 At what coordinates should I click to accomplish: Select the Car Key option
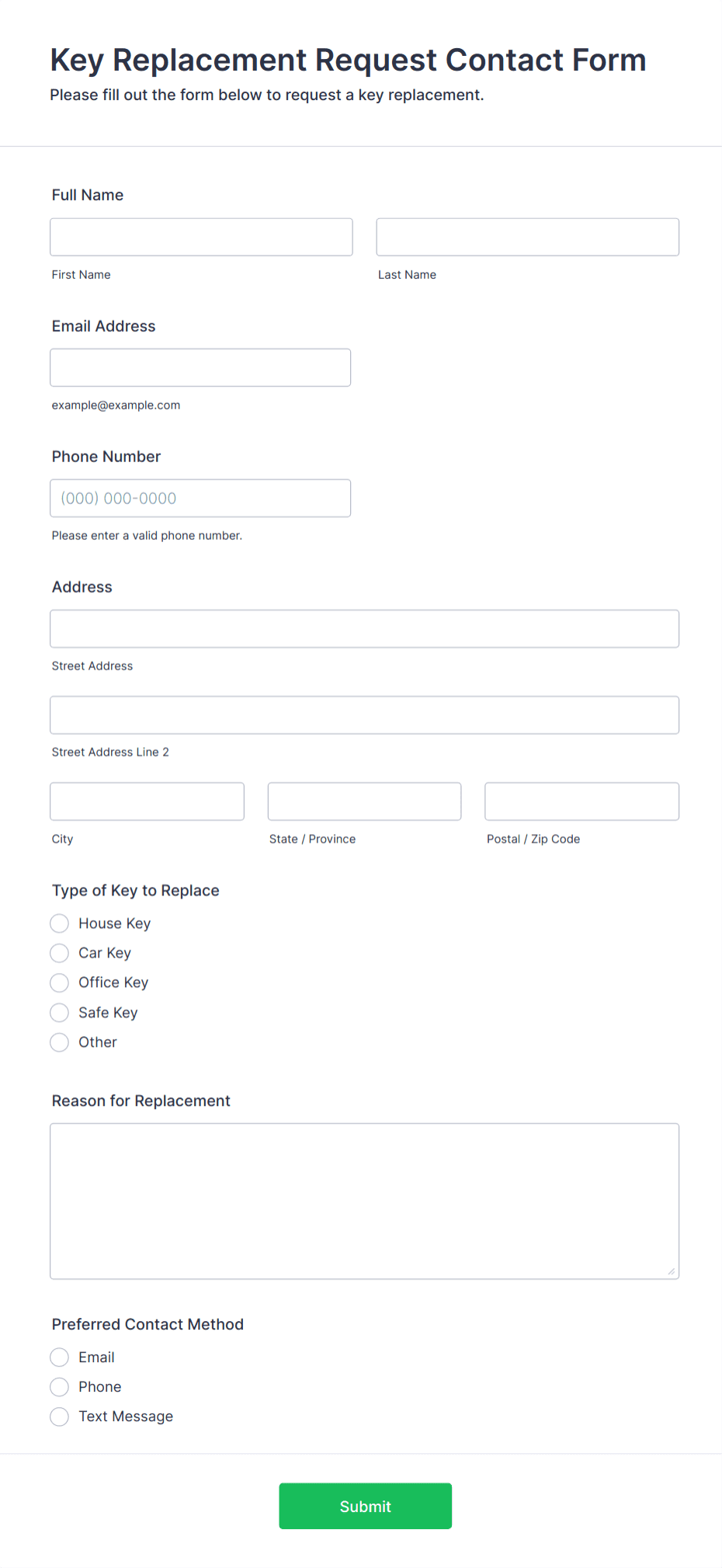[x=59, y=953]
